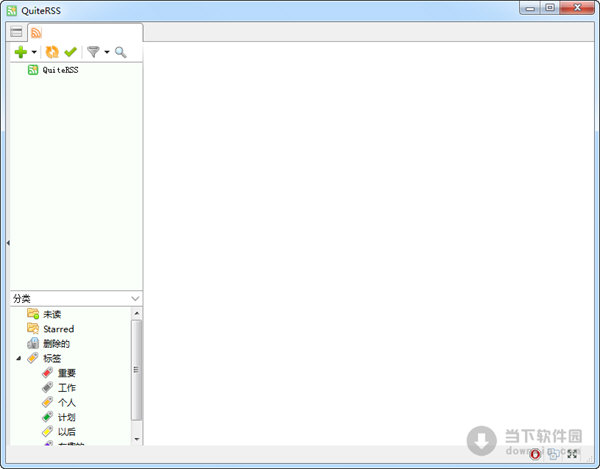Open the main menu button

16,32
